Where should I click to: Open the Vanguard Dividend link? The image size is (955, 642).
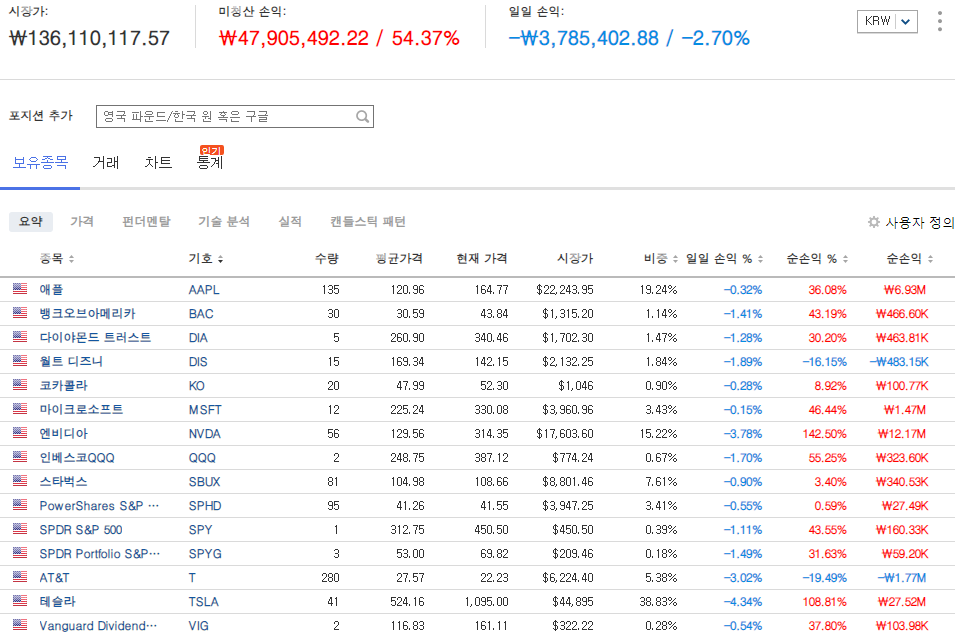click(x=98, y=626)
